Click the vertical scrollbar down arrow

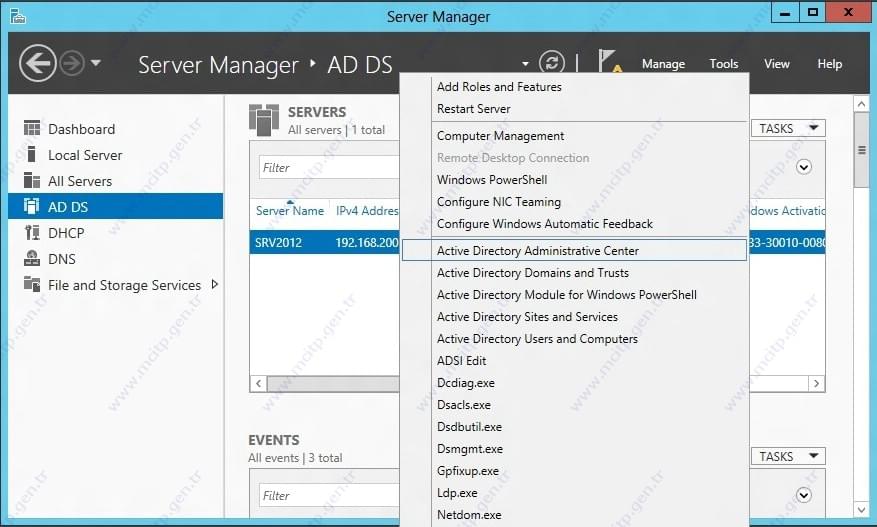861,509
